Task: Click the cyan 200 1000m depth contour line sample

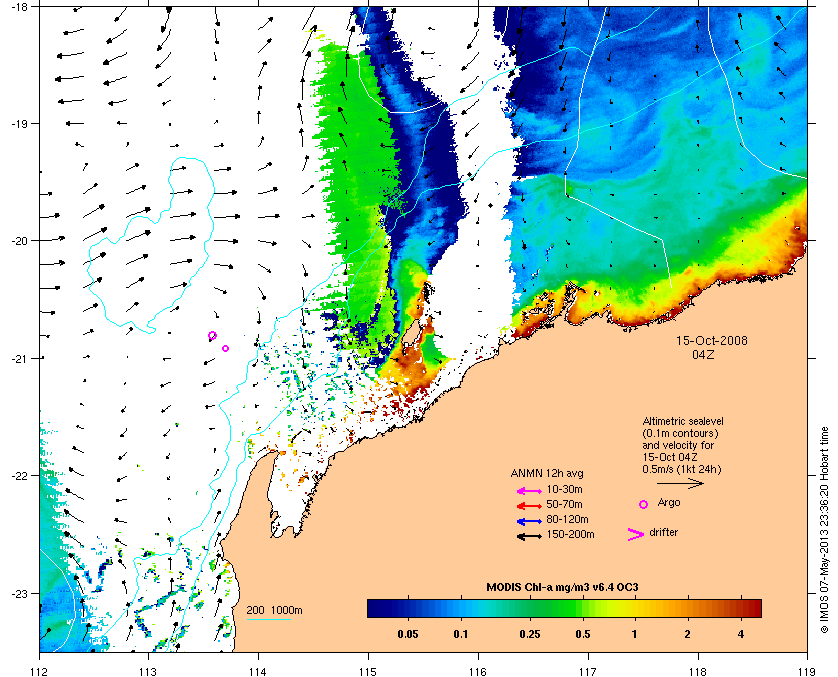Action: pyautogui.click(x=269, y=620)
